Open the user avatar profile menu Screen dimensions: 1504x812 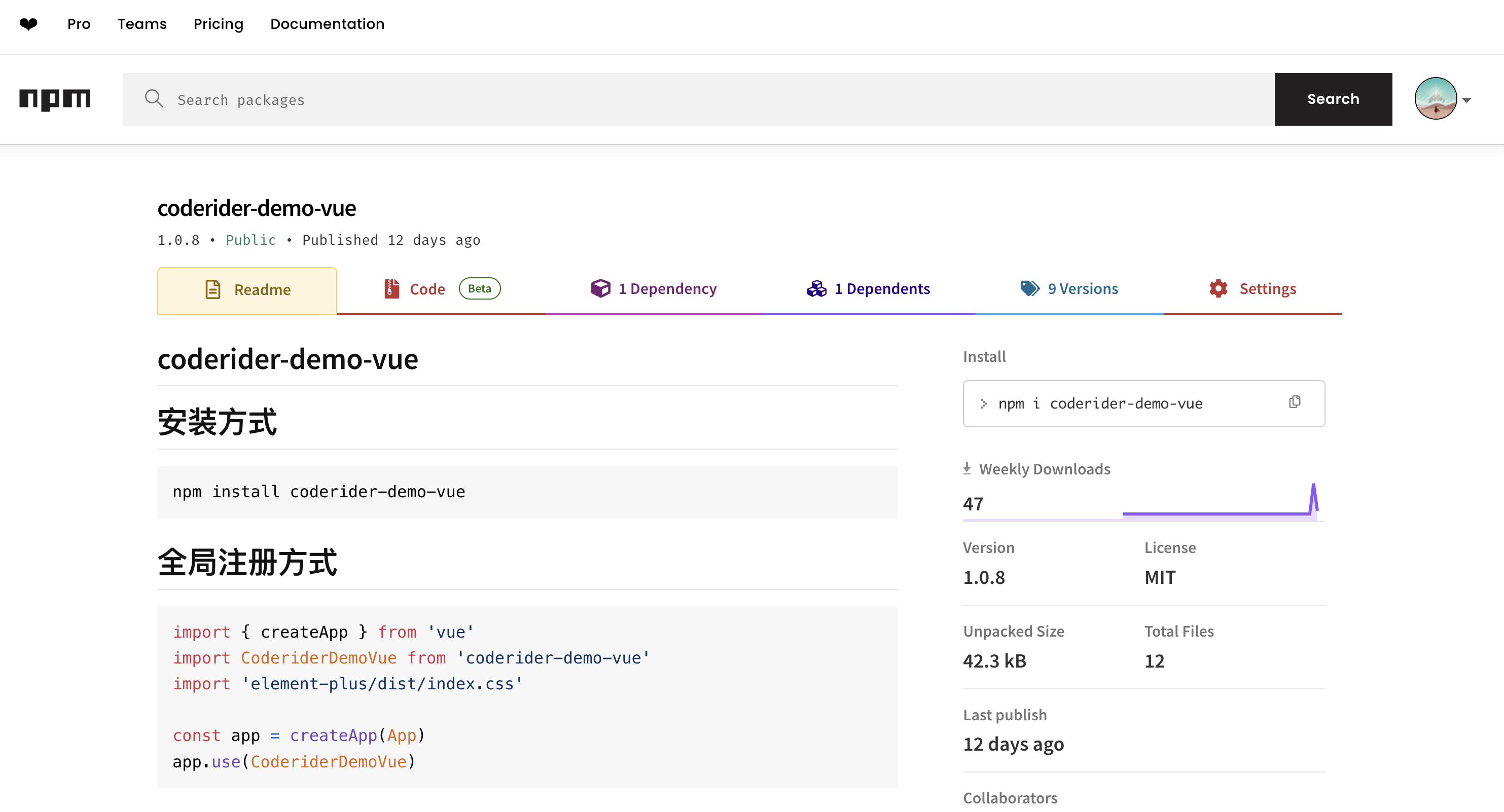point(1435,99)
